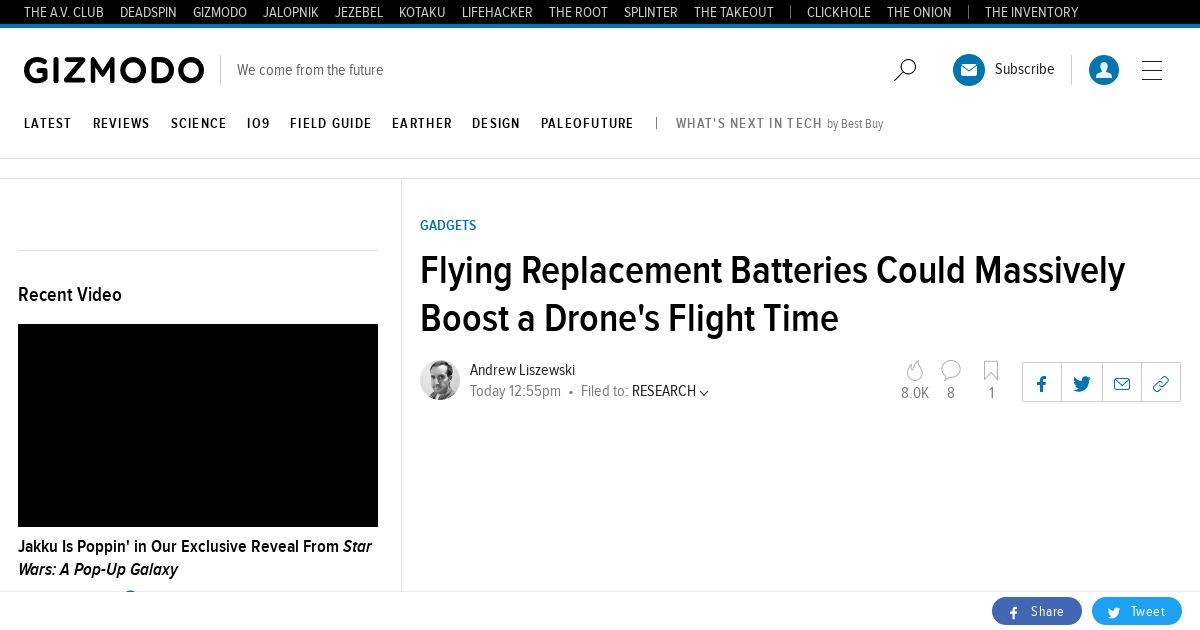Click Gizmodo in the top network bar
This screenshot has height=630, width=1200.
(220, 12)
